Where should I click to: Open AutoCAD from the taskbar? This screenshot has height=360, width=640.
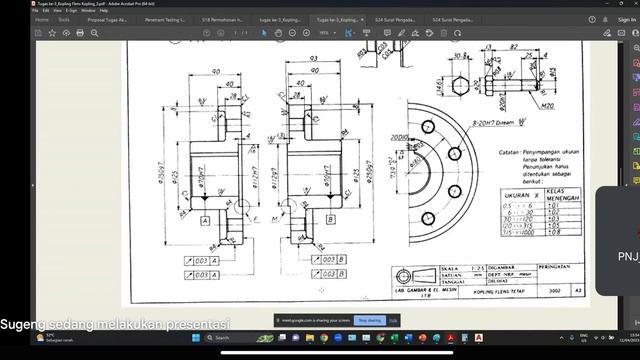point(479,338)
